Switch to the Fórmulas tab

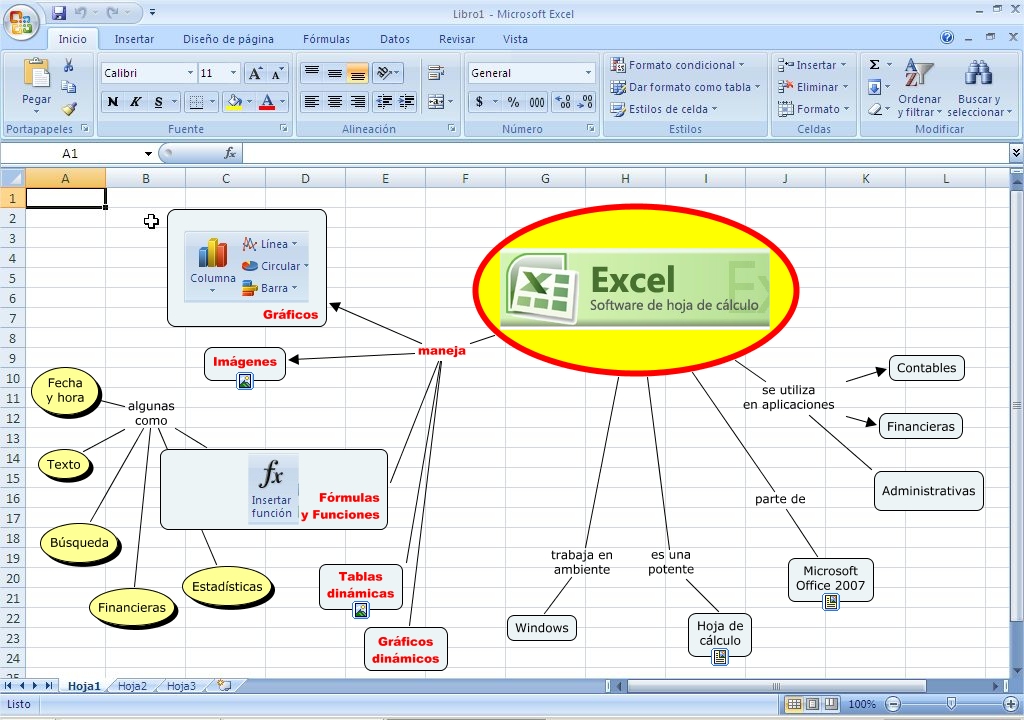coord(326,39)
